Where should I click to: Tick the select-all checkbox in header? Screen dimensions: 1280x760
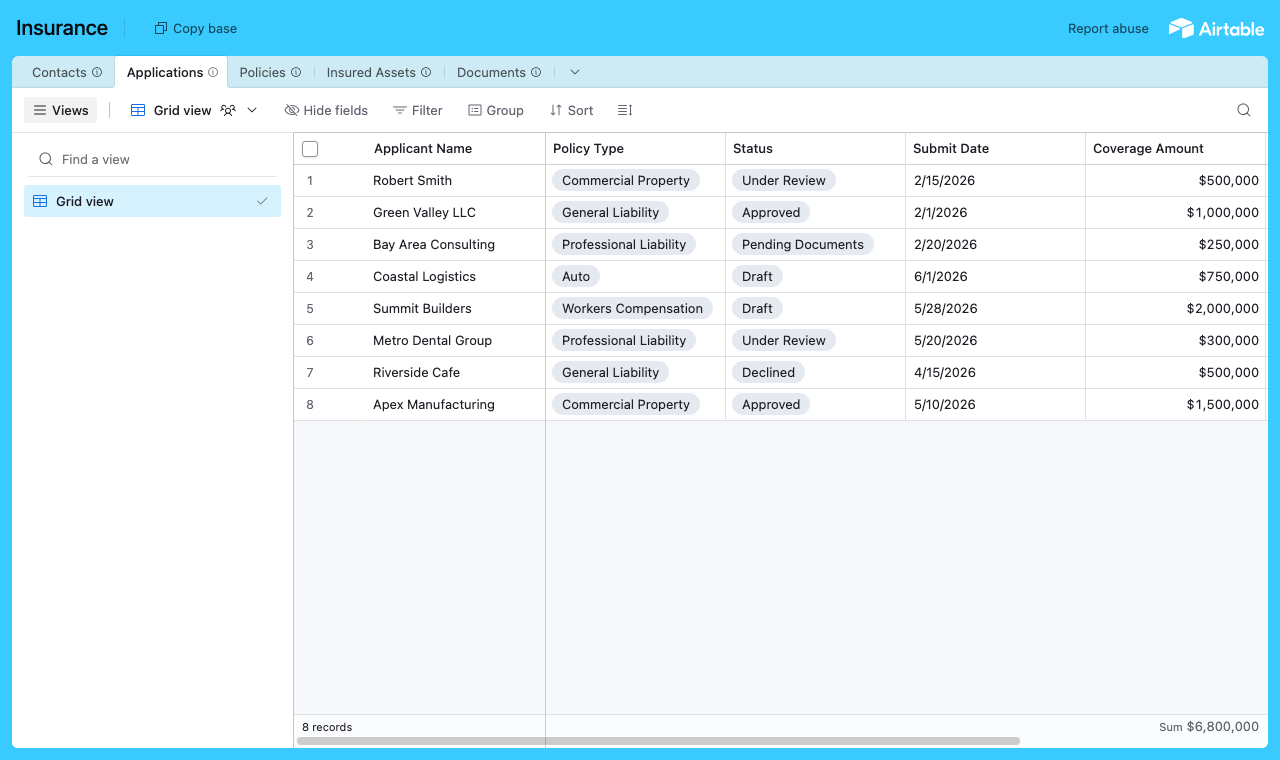310,149
